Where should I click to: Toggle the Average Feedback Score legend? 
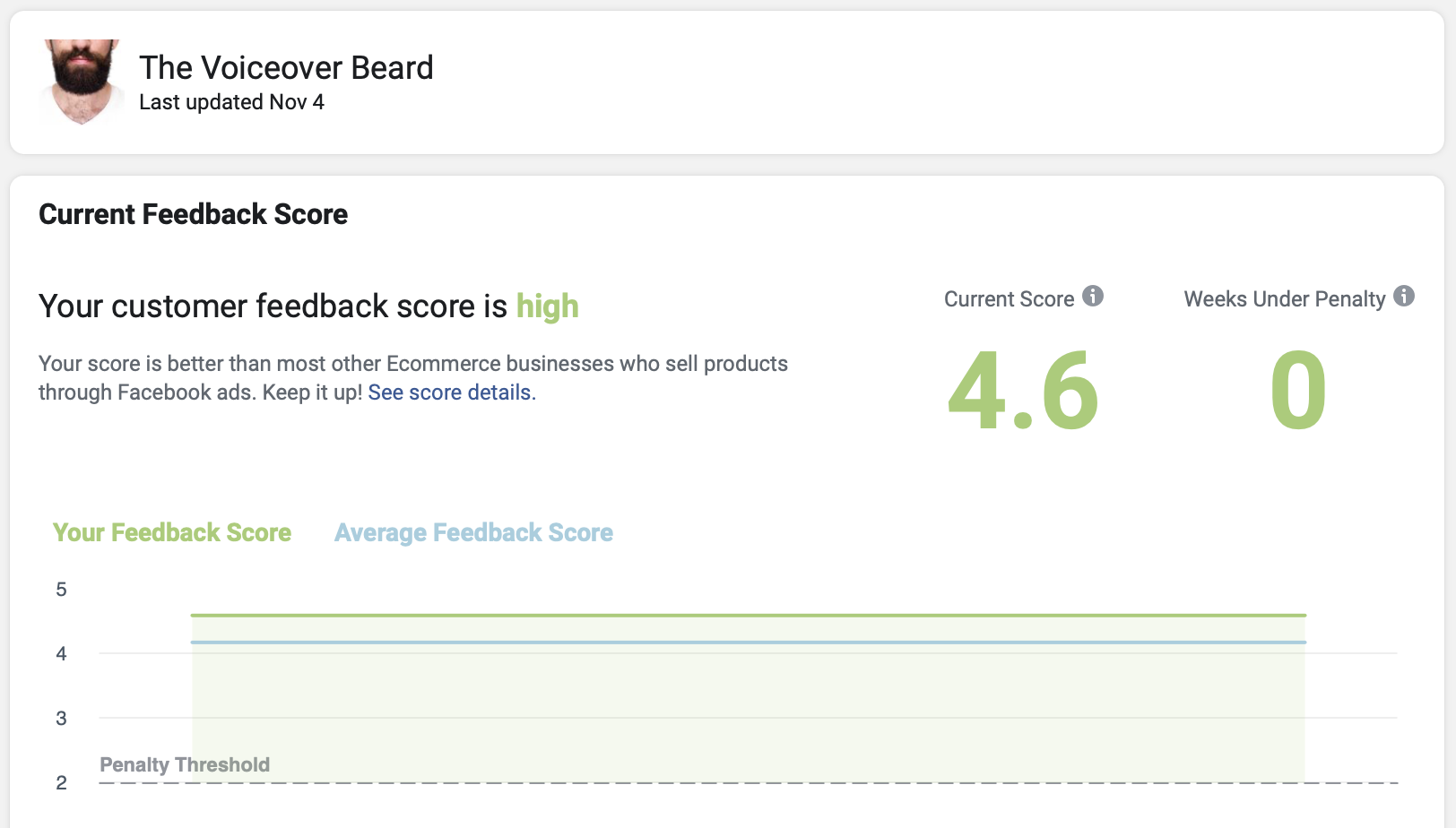click(x=473, y=532)
